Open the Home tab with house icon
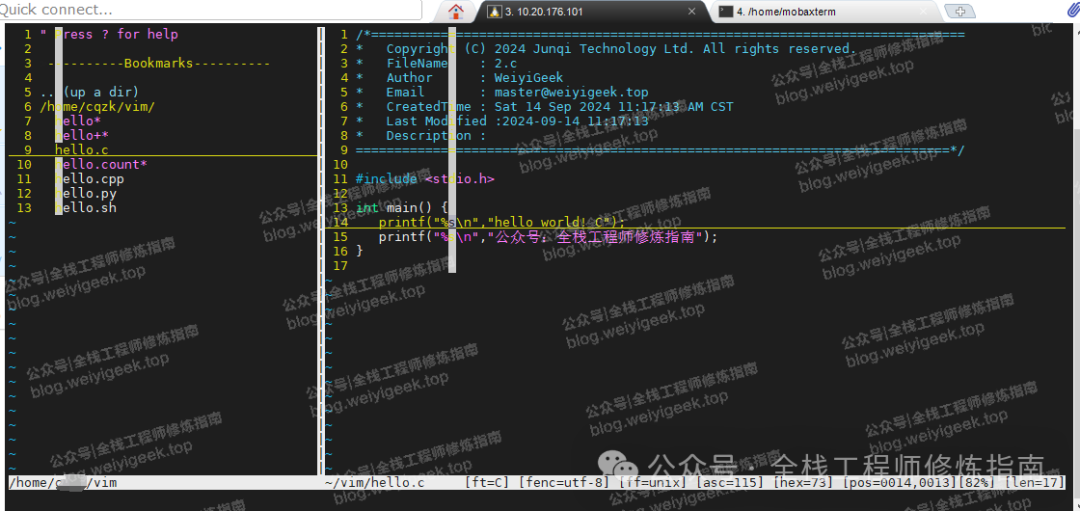Viewport: 1080px width, 511px height. (455, 11)
